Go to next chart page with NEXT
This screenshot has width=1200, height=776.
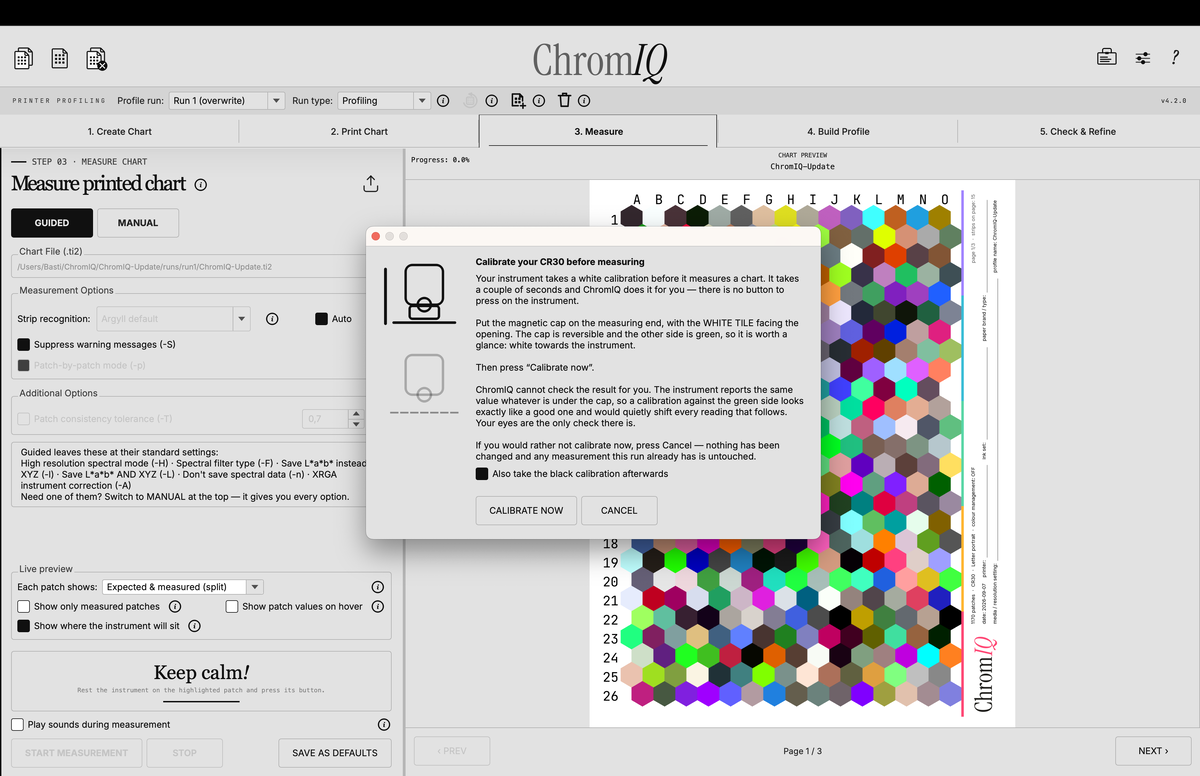(1151, 751)
